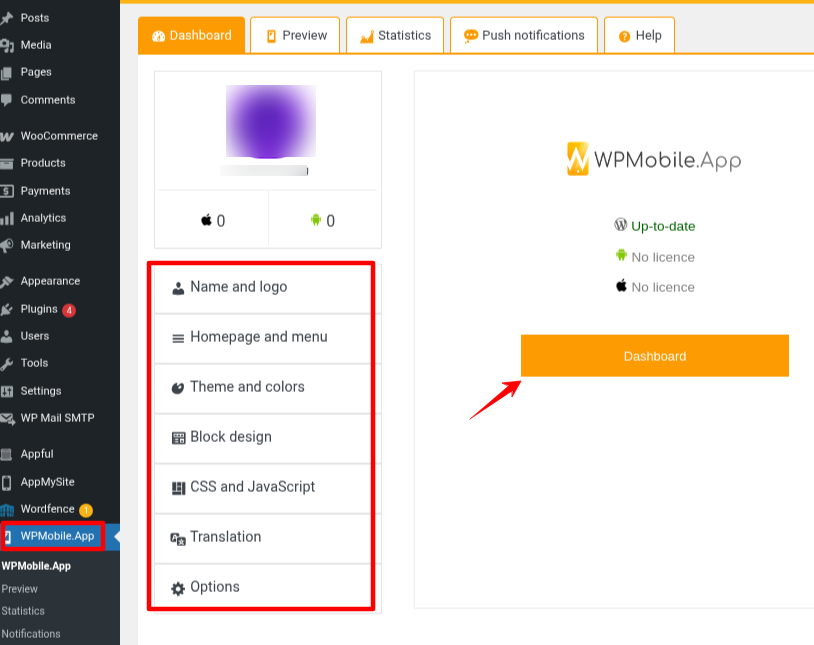Switch to the Preview tab
The image size is (814, 645).
coord(295,35)
